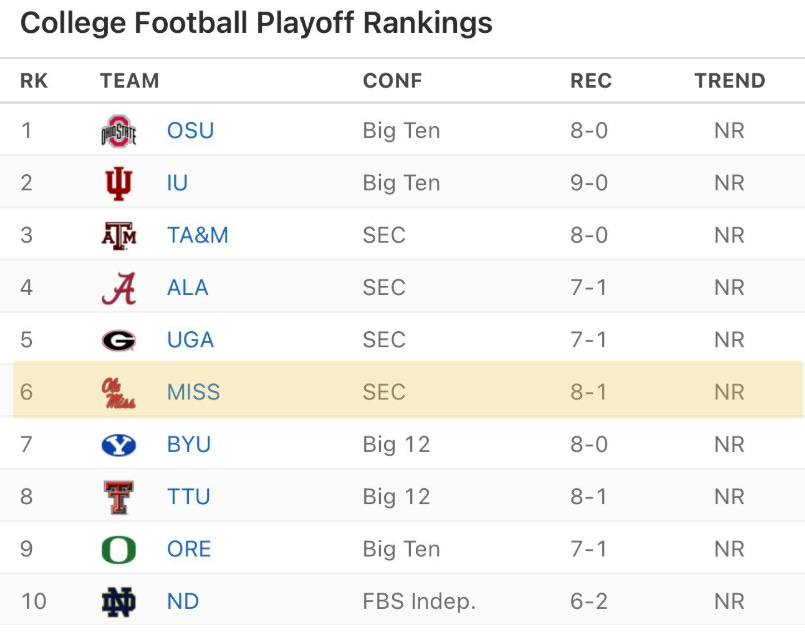Click the Texas A&M logo icon
805x643 pixels.
tap(119, 235)
